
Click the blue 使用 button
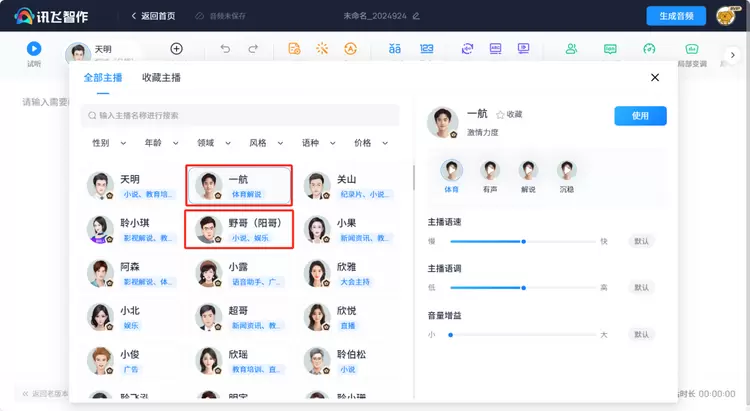(640, 116)
